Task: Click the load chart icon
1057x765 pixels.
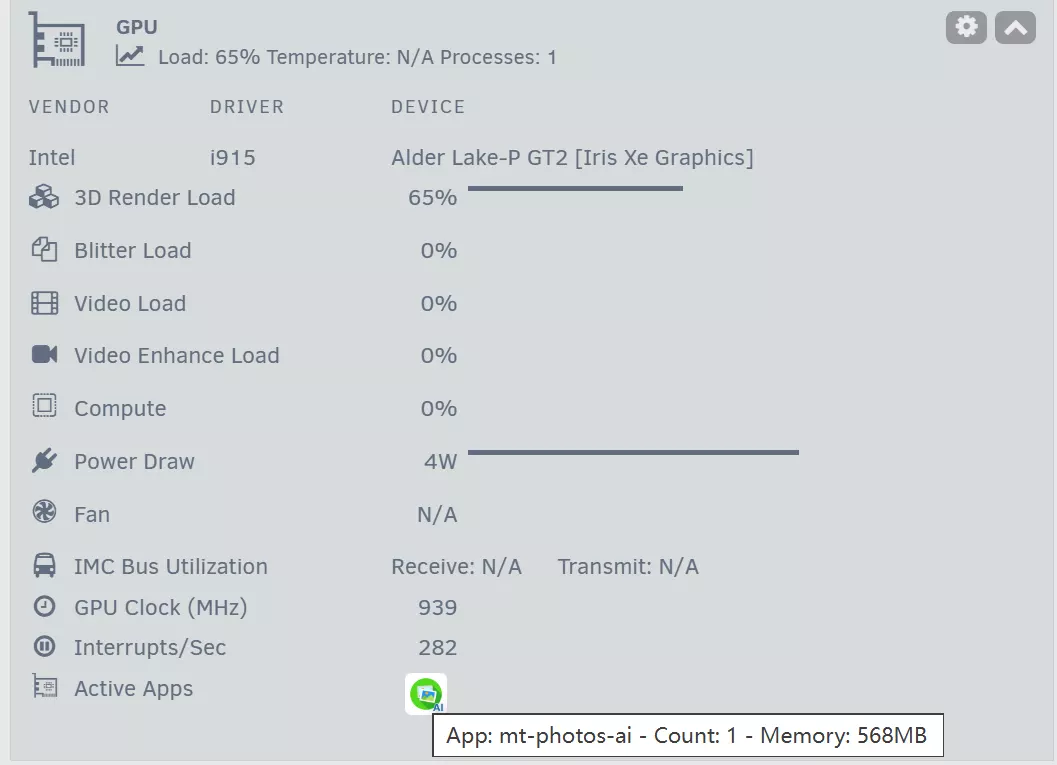Action: point(130,56)
